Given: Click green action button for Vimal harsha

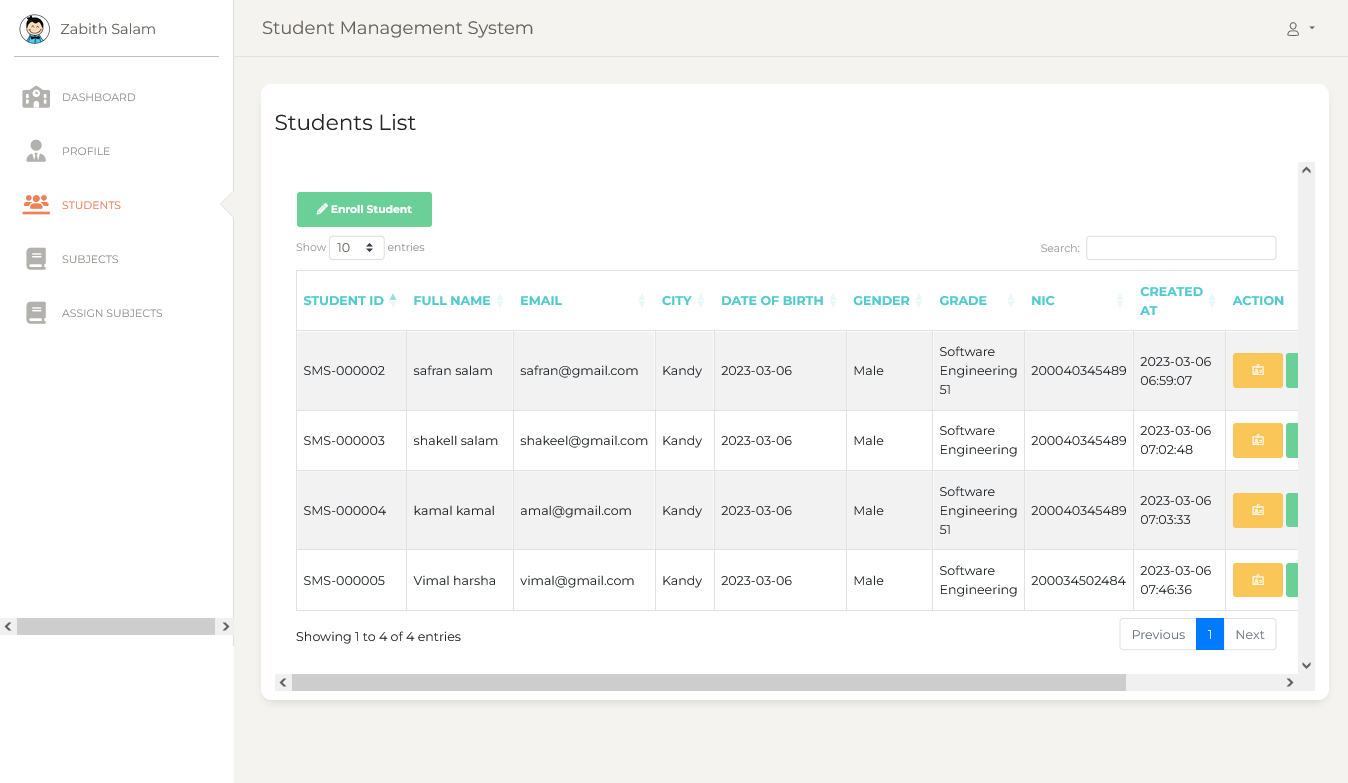Looking at the screenshot, I should click(x=1292, y=580).
